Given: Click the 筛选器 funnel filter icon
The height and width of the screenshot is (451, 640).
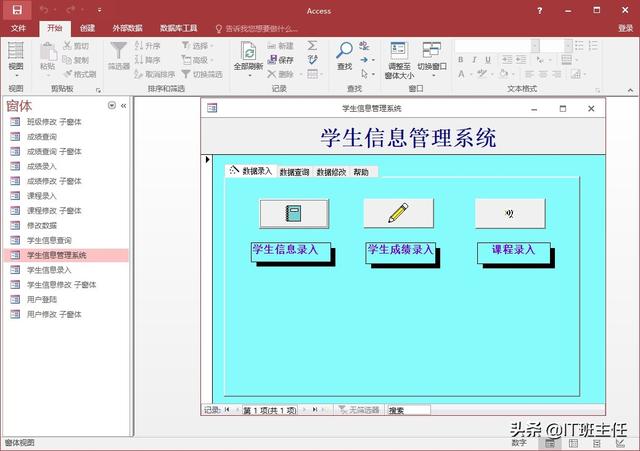Looking at the screenshot, I should coord(118,52).
